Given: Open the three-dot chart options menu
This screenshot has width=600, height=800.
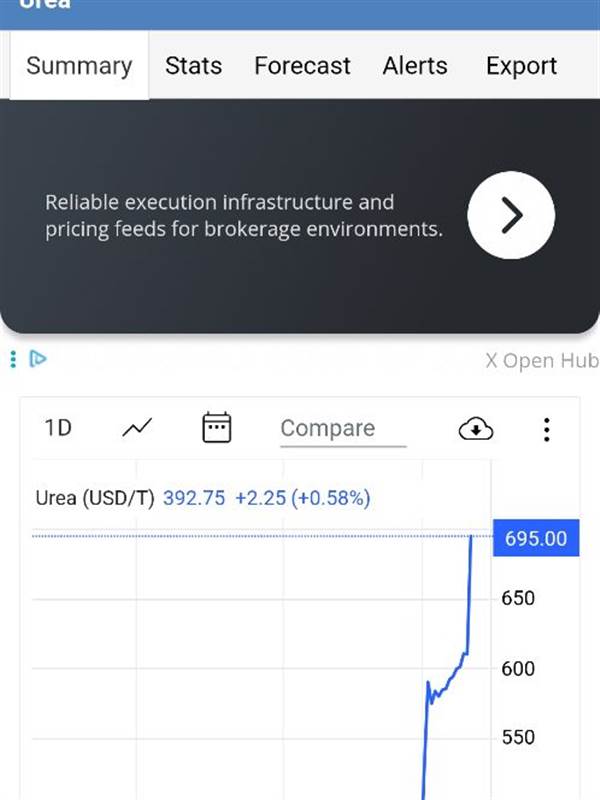Looking at the screenshot, I should [546, 429].
